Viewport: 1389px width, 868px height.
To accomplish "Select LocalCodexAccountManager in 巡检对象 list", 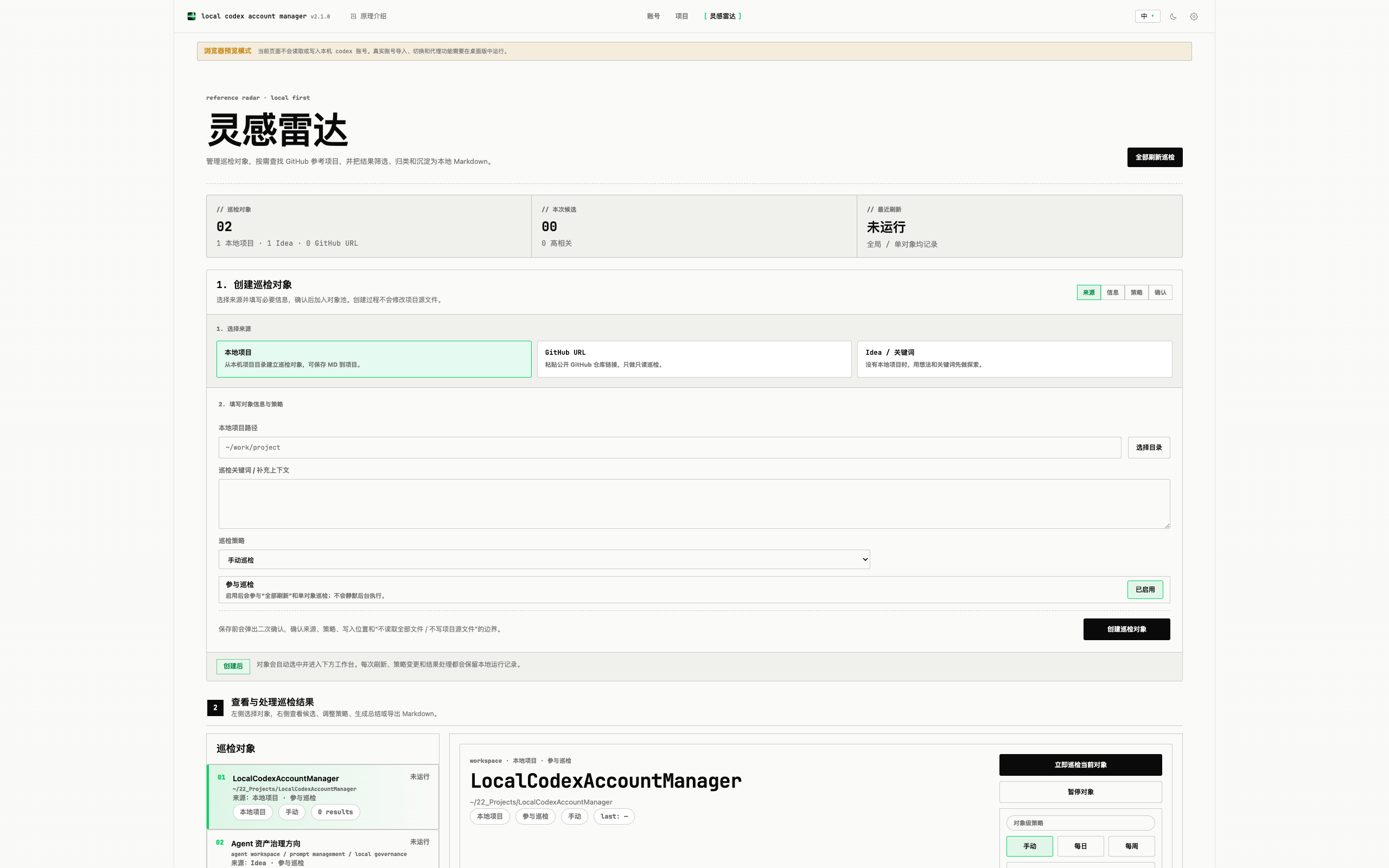I will pos(323,797).
